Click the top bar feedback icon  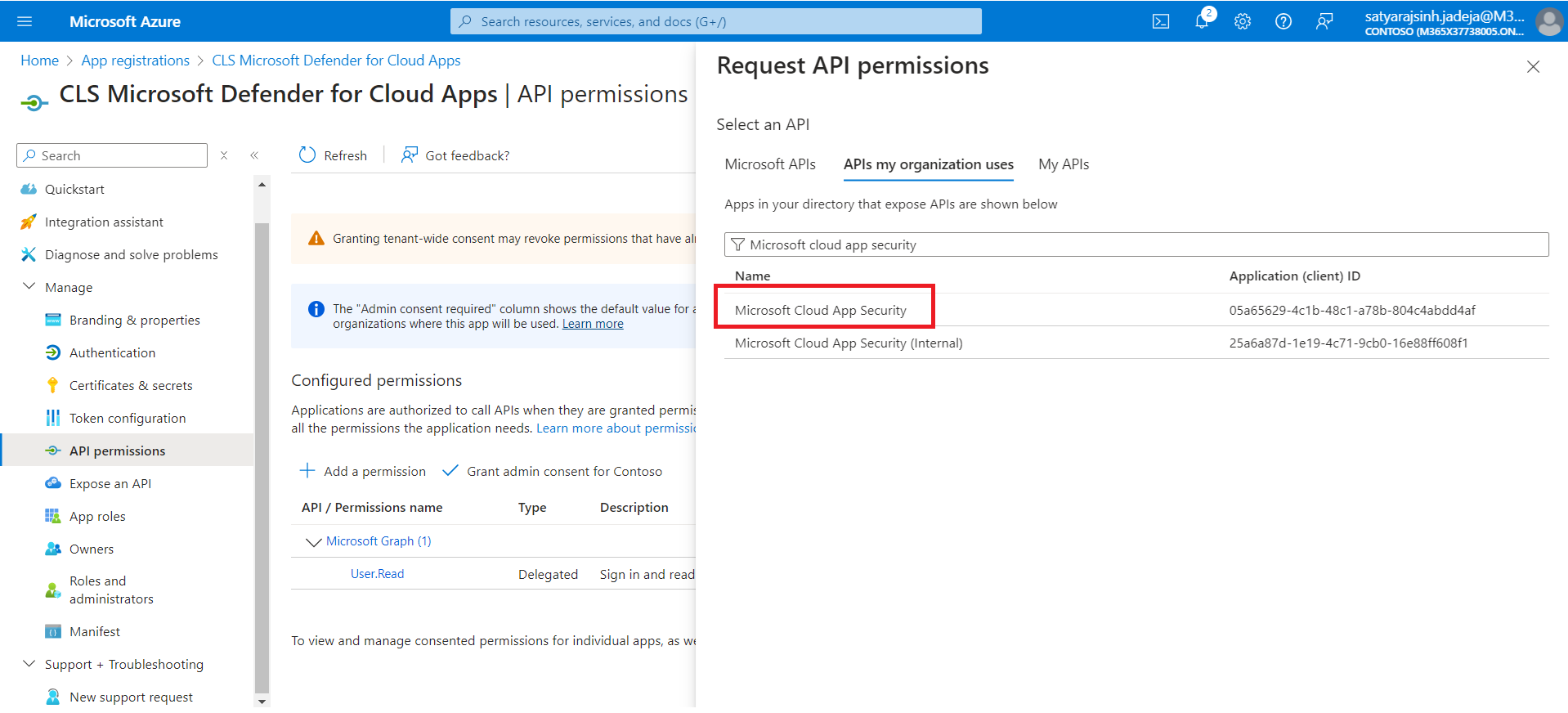pyautogui.click(x=1324, y=21)
